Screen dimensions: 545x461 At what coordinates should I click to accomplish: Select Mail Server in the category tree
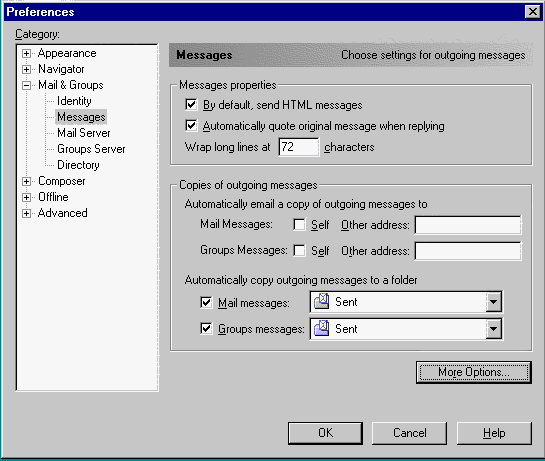point(83,133)
